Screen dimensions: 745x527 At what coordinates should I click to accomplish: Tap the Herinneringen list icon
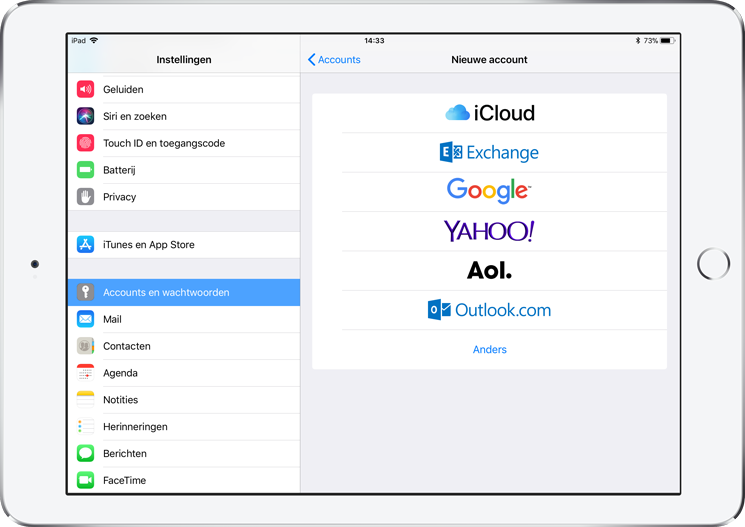click(x=86, y=426)
